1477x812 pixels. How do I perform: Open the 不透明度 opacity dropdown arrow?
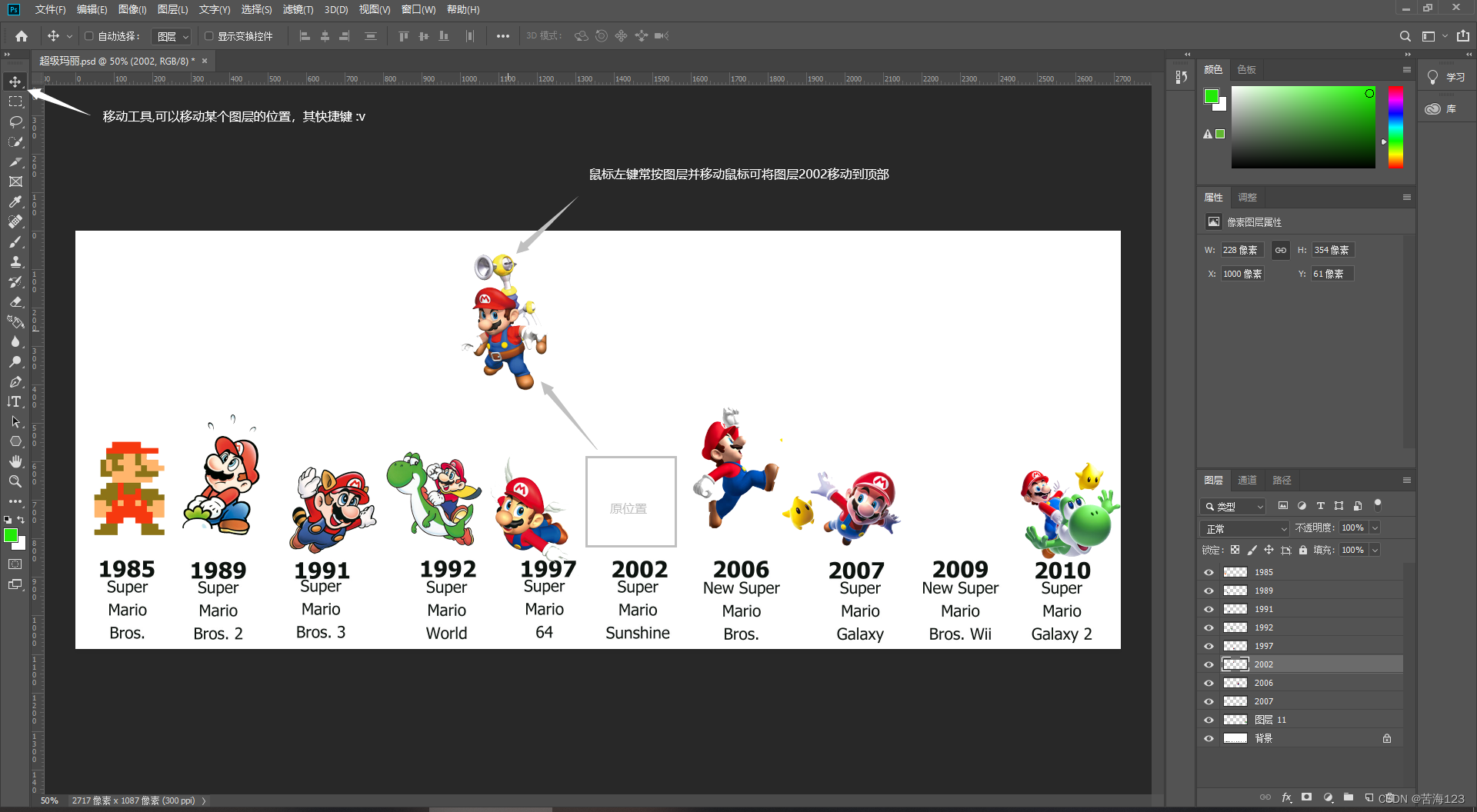1375,527
